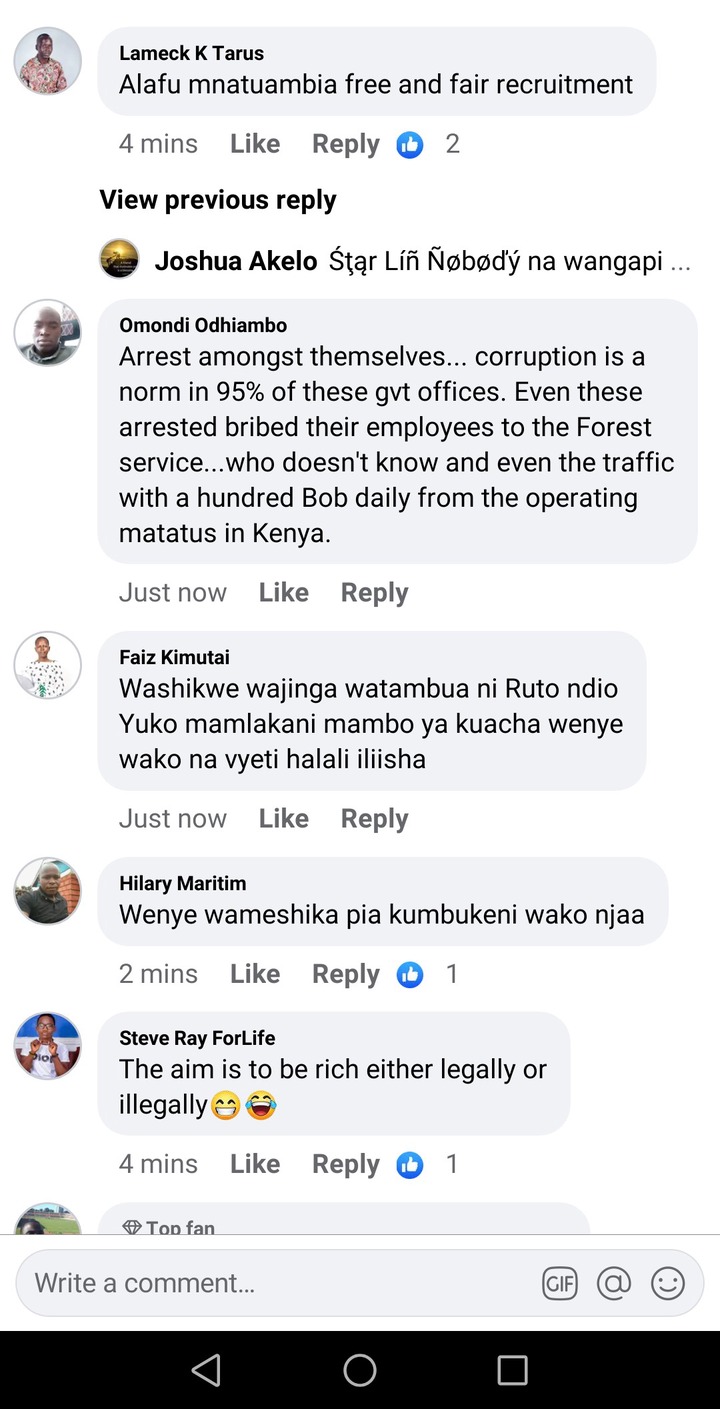720x1409 pixels.
Task: Expand View previous reply
Action: coord(218,200)
